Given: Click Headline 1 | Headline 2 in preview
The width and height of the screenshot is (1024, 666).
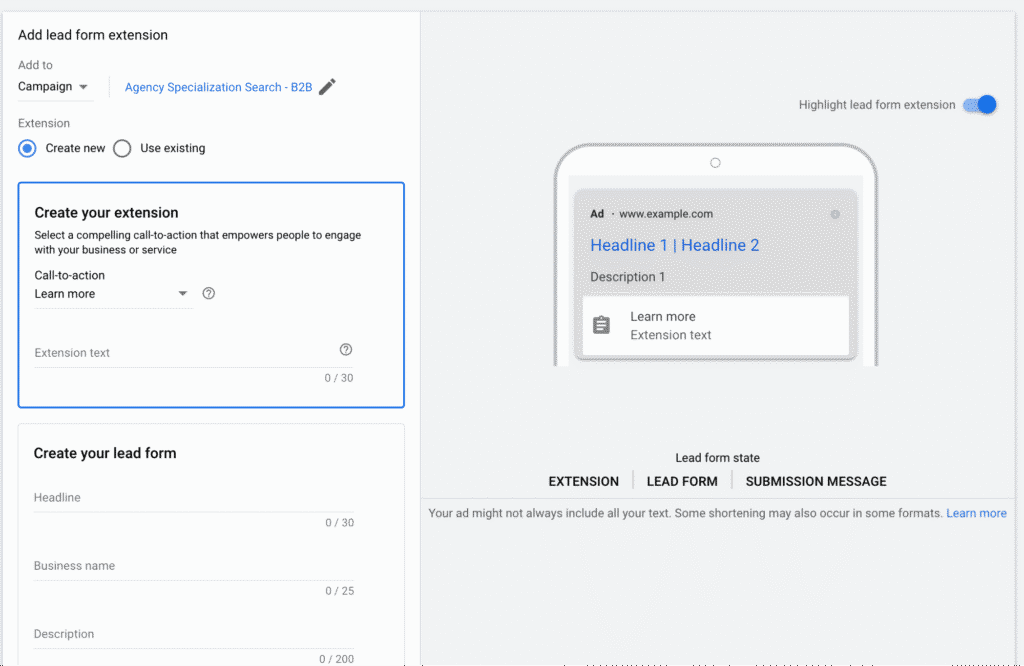Looking at the screenshot, I should pos(674,245).
